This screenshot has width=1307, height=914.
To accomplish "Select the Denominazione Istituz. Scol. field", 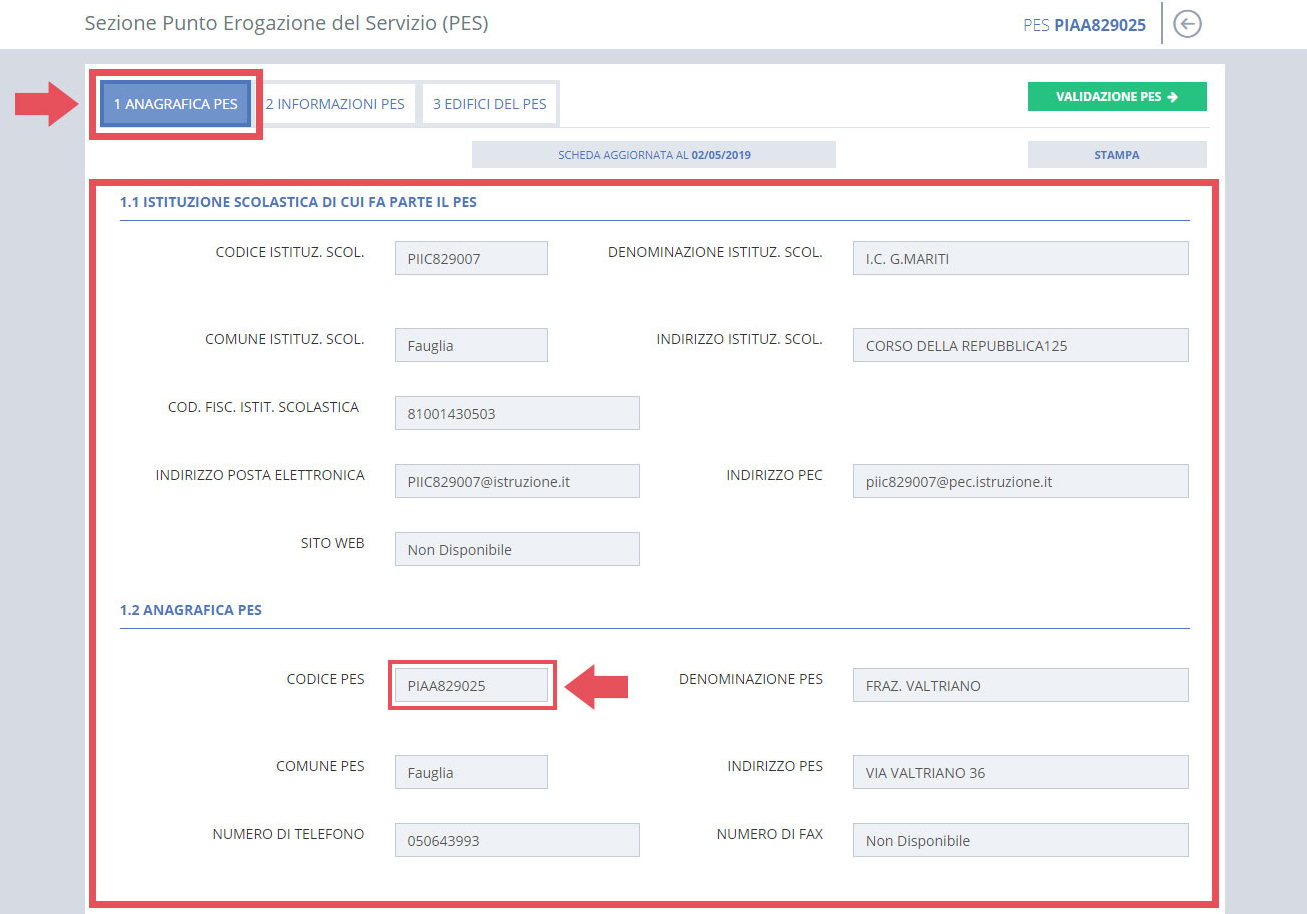I will pyautogui.click(x=1020, y=258).
